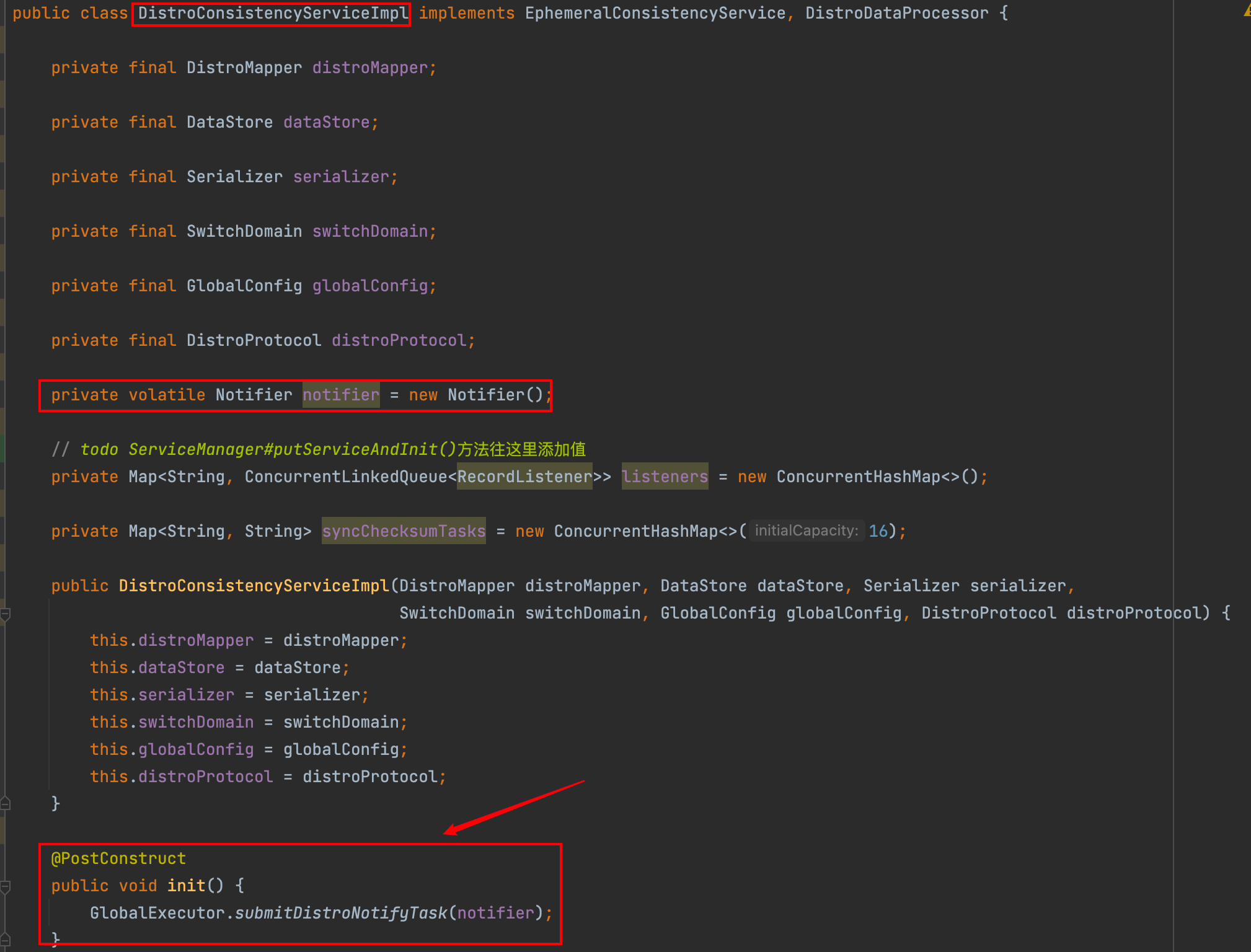Viewport: 1251px width, 952px height.
Task: Click the initialCapacity inlay hint
Action: point(806,531)
